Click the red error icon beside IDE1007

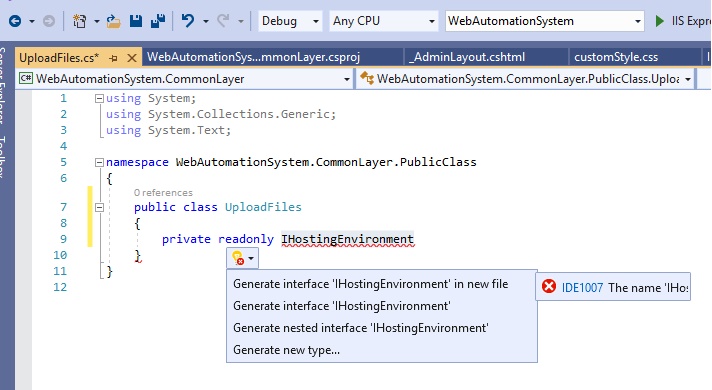[549, 286]
